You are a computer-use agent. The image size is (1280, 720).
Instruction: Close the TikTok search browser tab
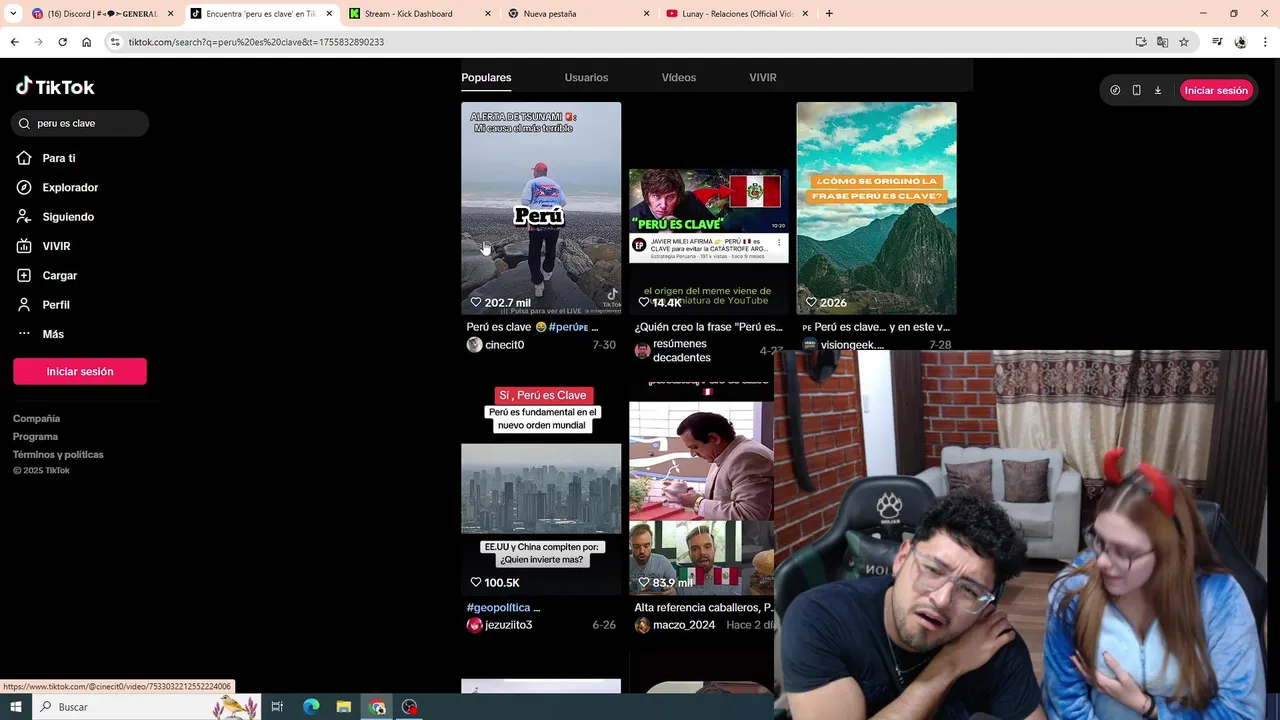pos(329,14)
